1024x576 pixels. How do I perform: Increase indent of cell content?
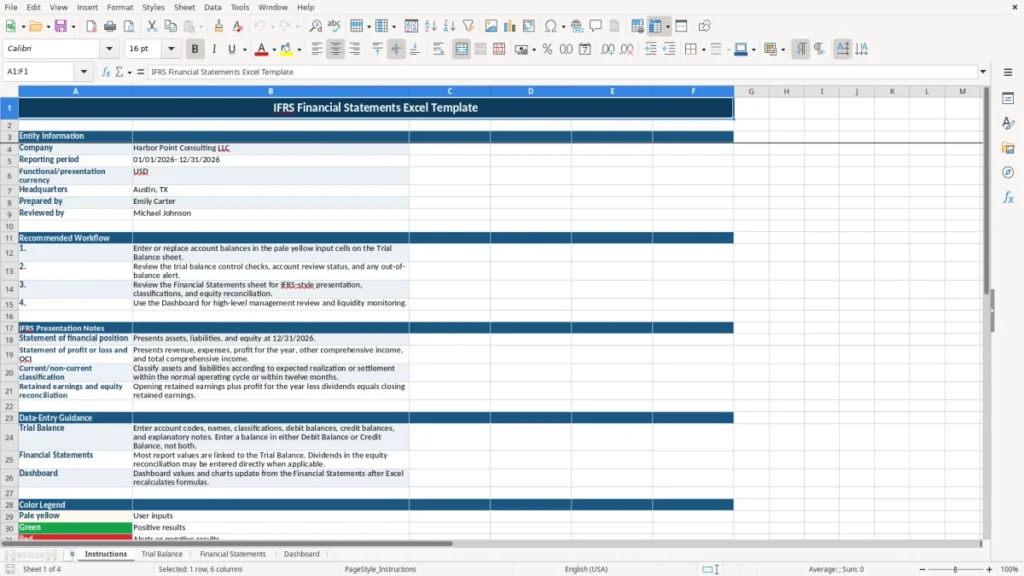pos(650,49)
